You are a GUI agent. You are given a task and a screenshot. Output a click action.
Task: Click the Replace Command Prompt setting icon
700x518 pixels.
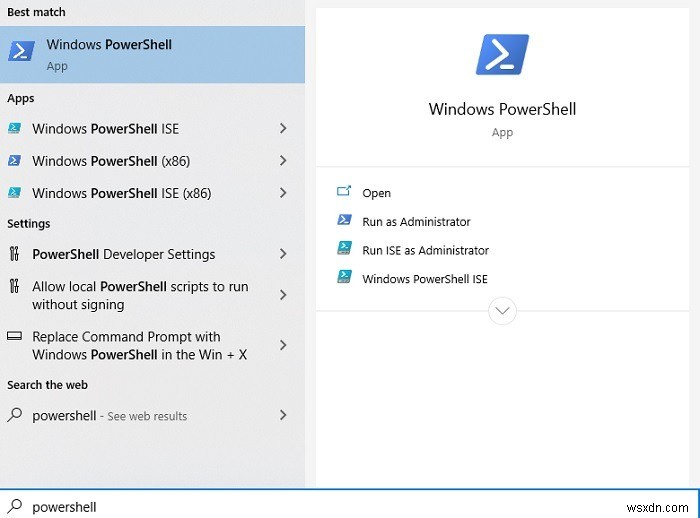point(15,337)
